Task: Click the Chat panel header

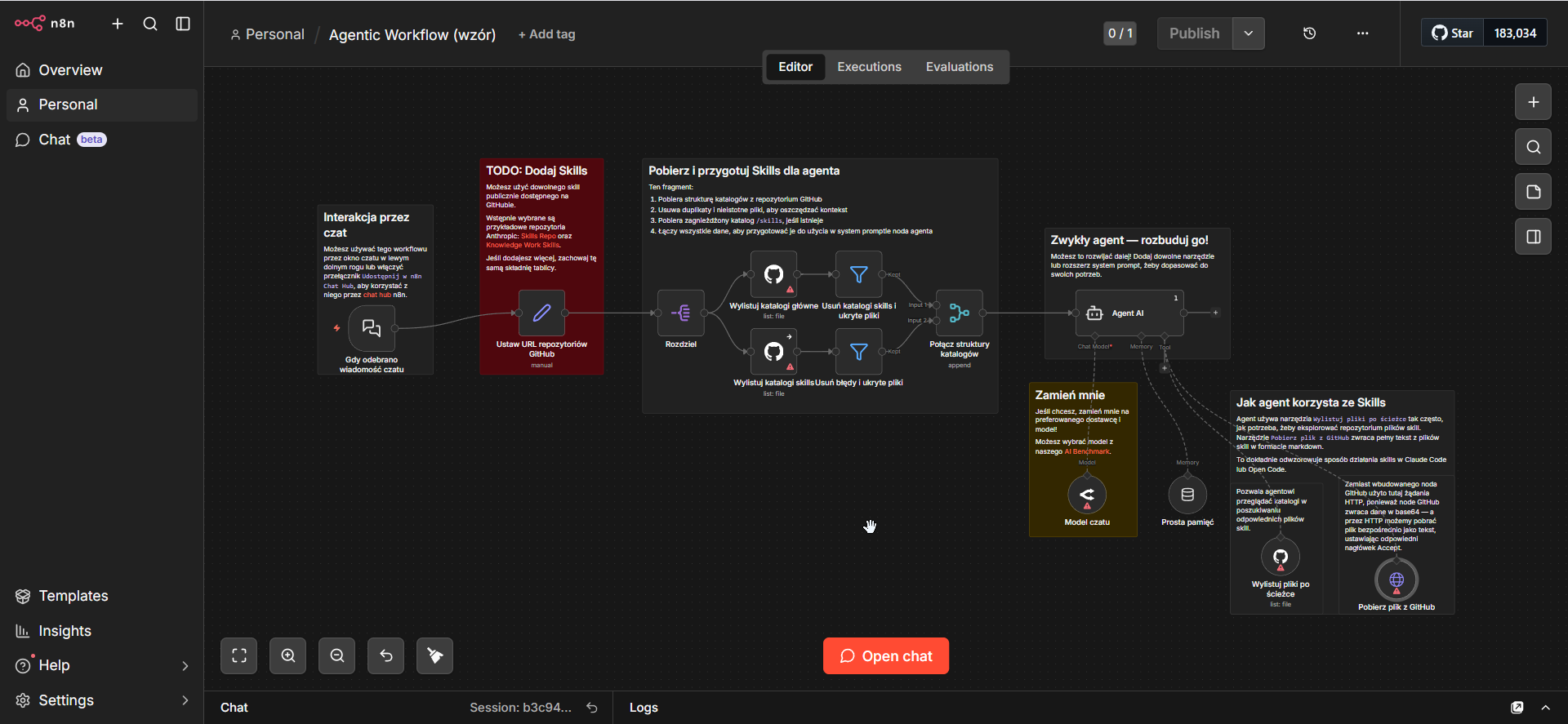Action: (234, 708)
